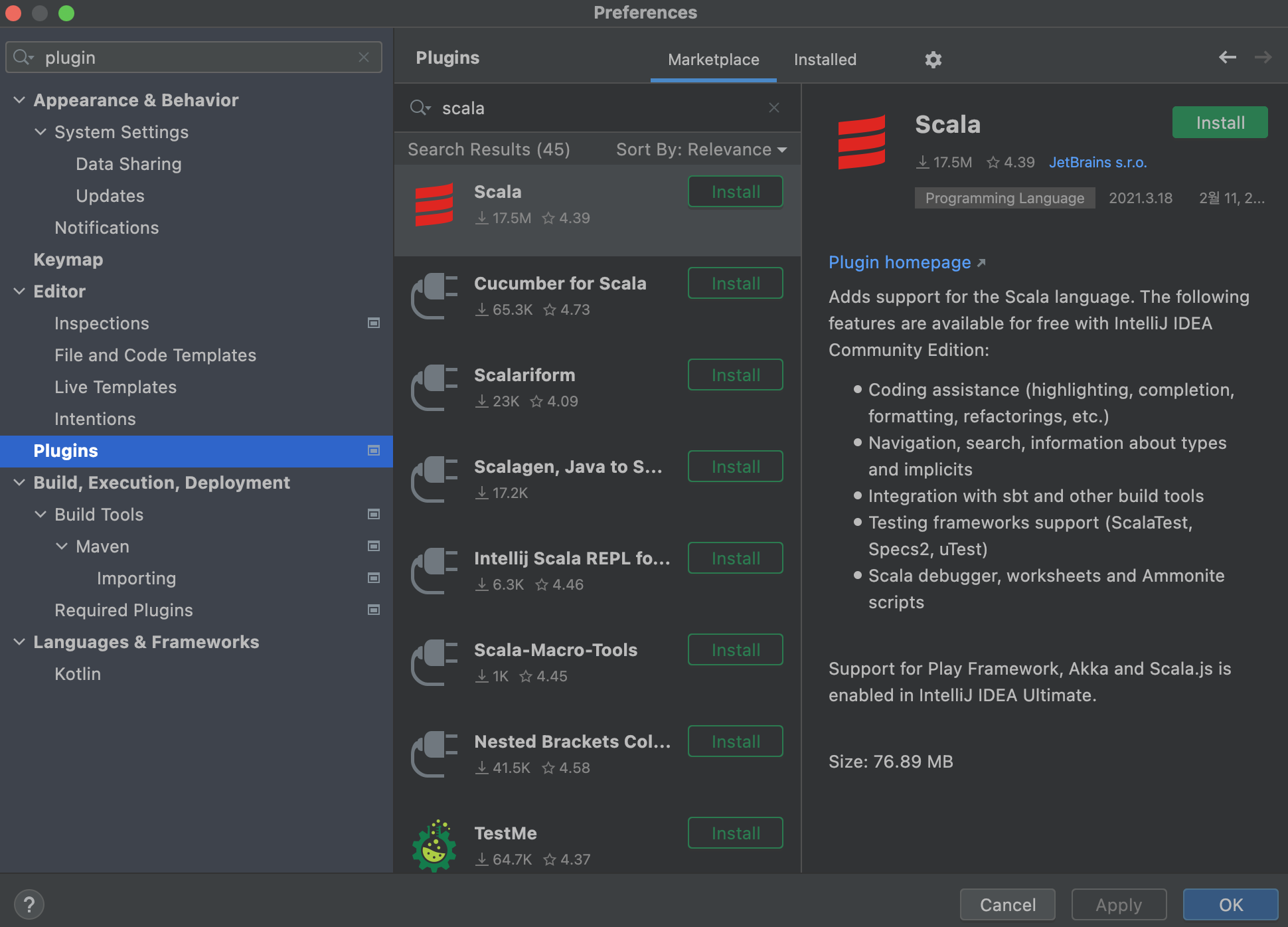The height and width of the screenshot is (927, 1288).
Task: Click Cancel to dismiss Preferences
Action: coord(1007,904)
